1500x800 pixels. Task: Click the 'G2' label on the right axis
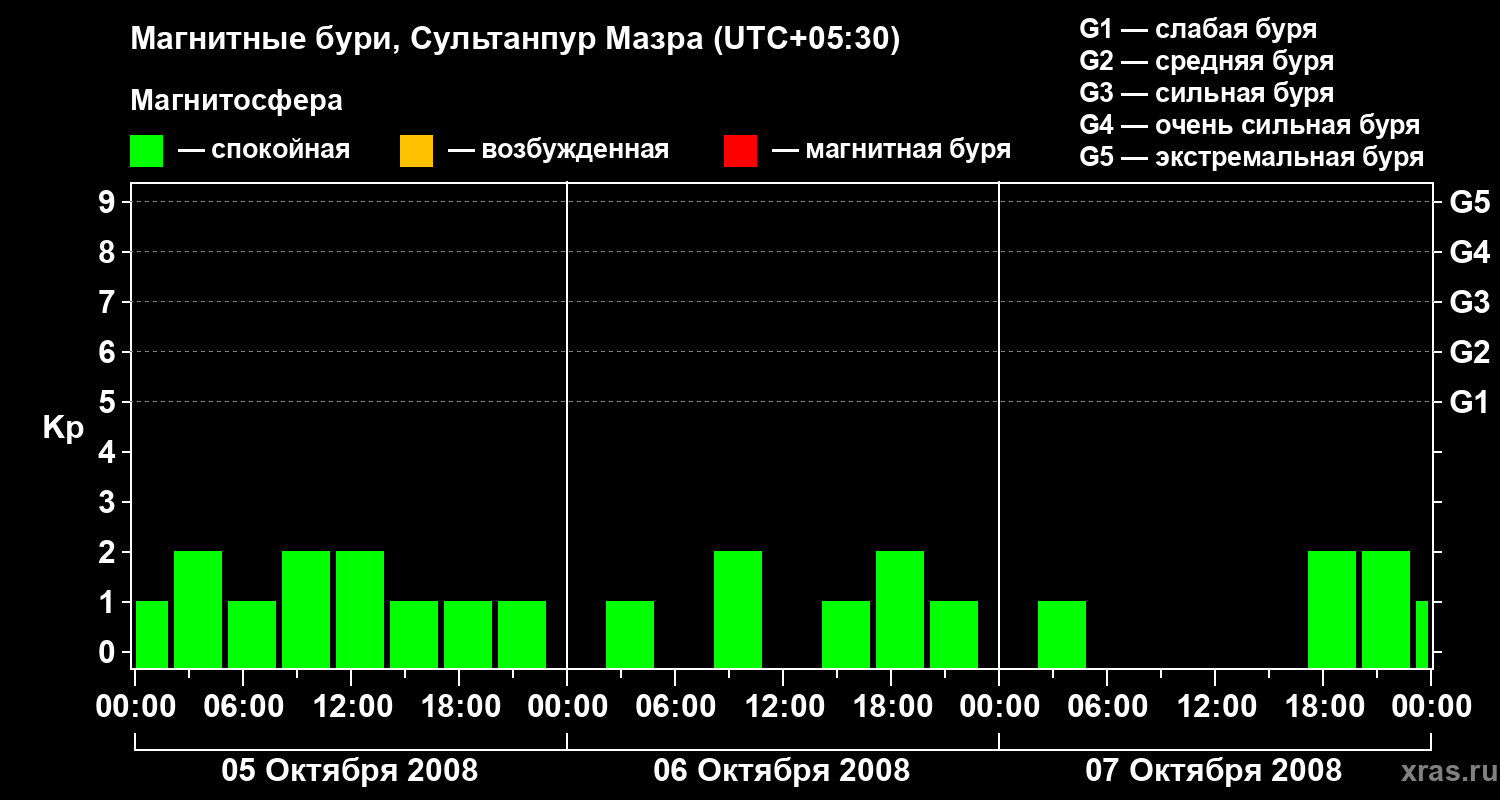pos(1470,352)
